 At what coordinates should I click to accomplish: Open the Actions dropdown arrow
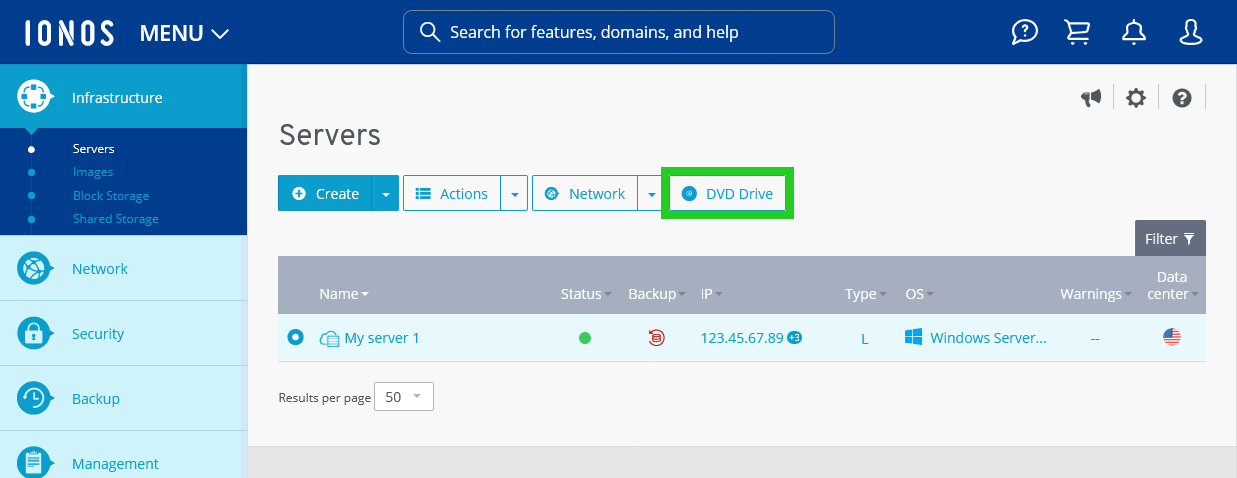(514, 194)
